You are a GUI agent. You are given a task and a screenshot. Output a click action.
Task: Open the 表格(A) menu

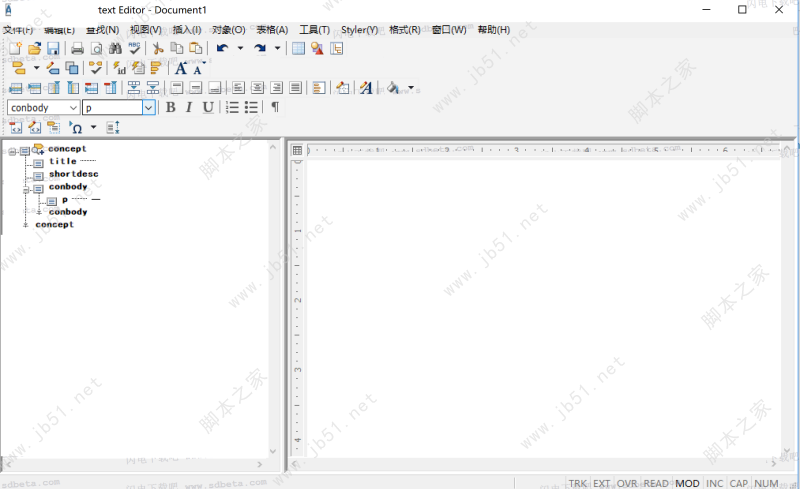pyautogui.click(x=272, y=30)
